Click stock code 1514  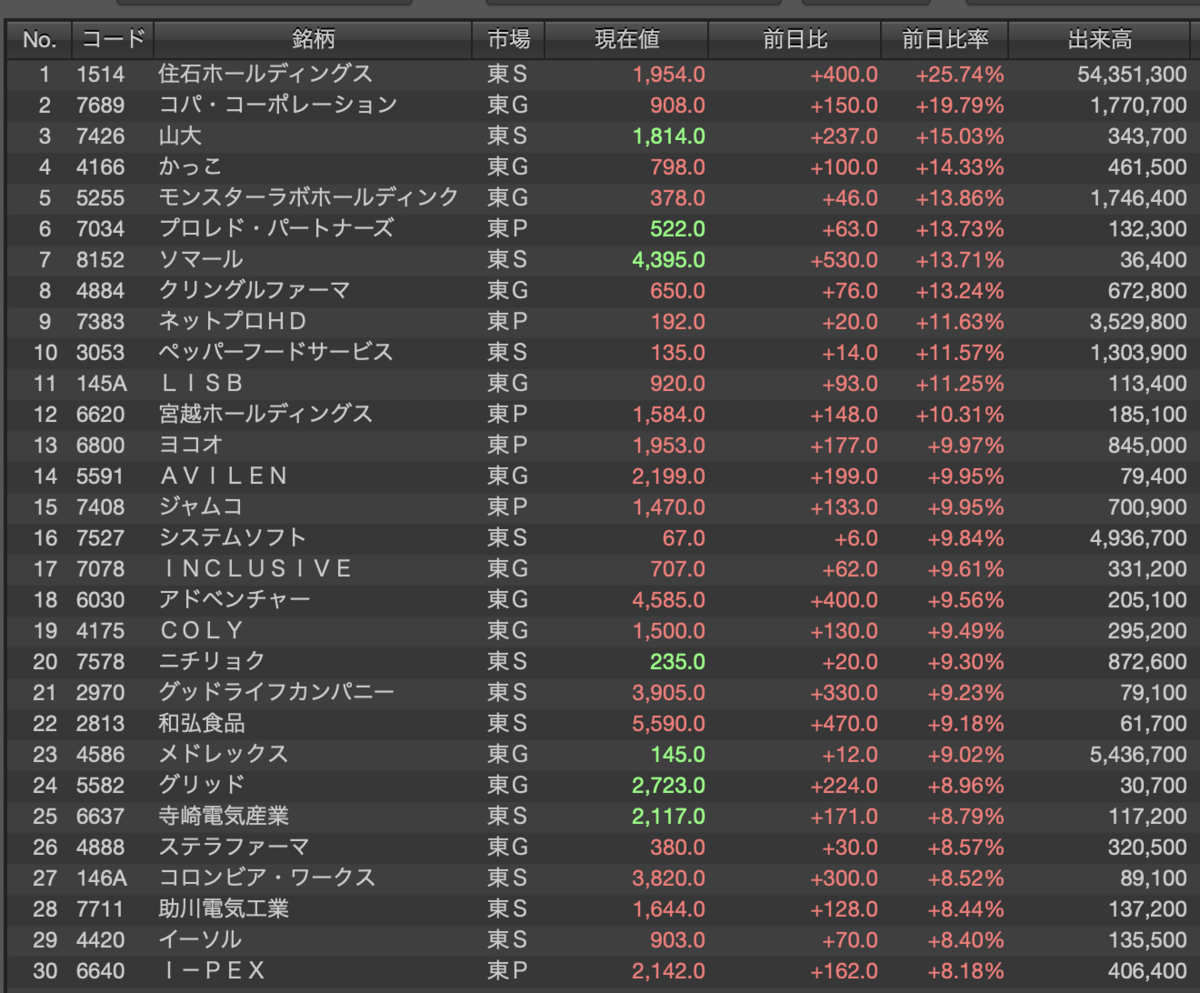(x=100, y=74)
